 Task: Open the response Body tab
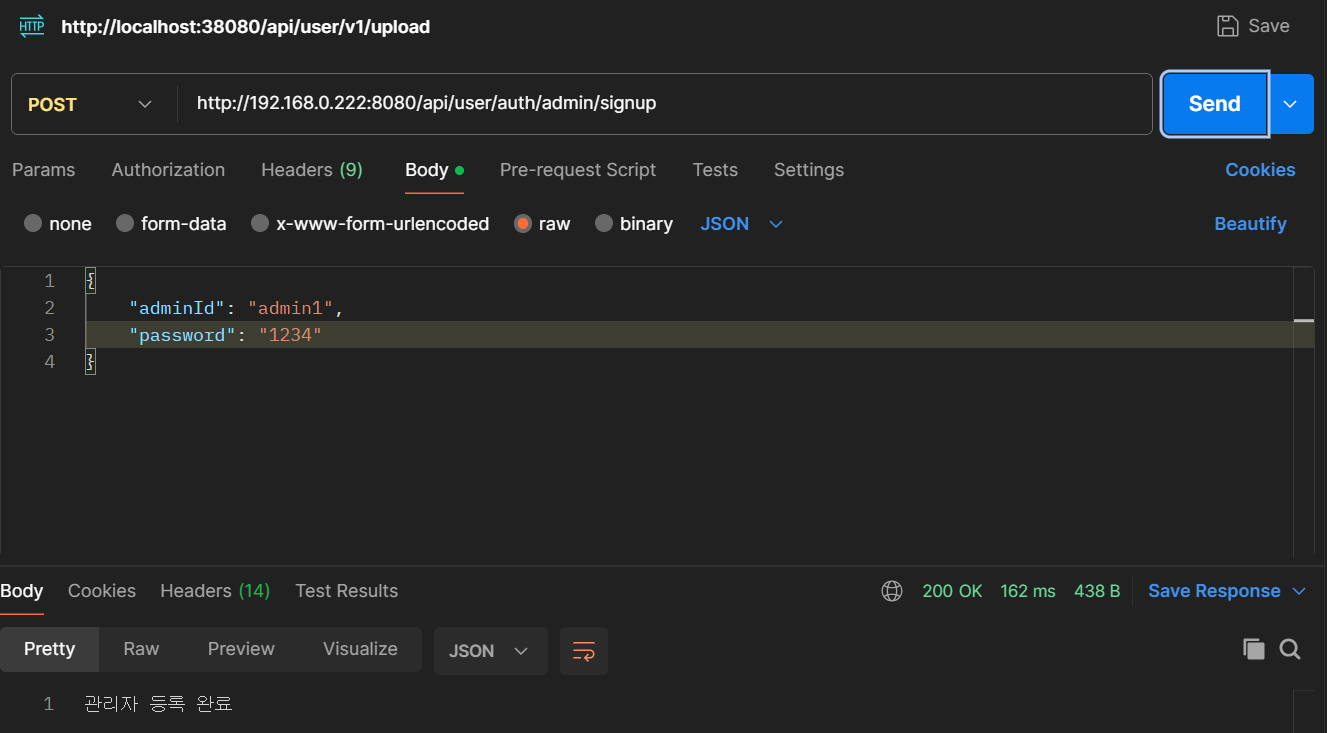[22, 591]
